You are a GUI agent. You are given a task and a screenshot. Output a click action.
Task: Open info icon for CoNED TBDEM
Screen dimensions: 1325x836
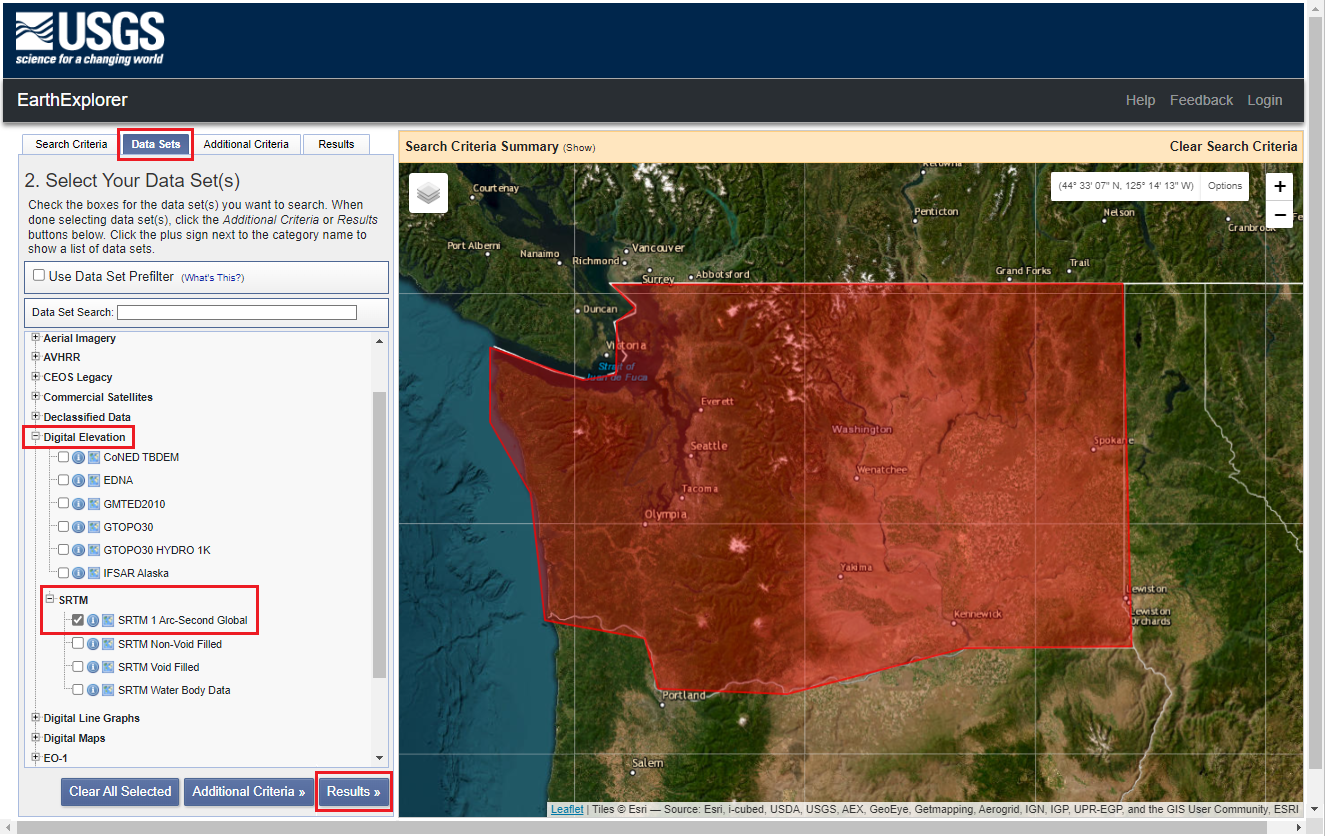click(79, 457)
